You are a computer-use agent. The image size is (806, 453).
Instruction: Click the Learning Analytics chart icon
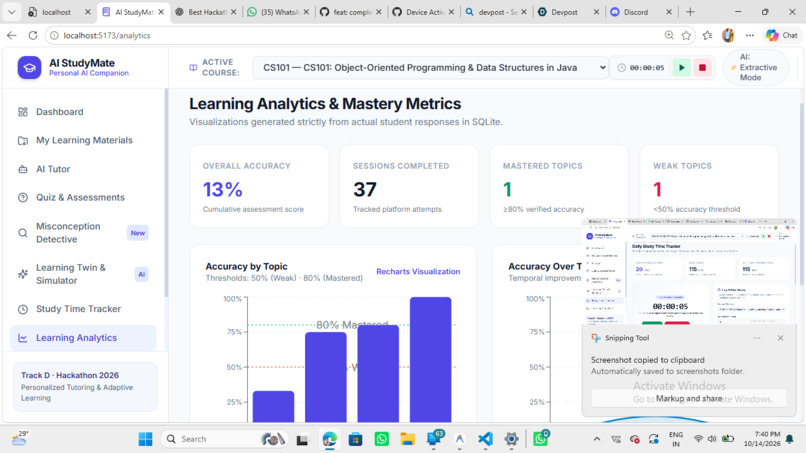(x=23, y=338)
